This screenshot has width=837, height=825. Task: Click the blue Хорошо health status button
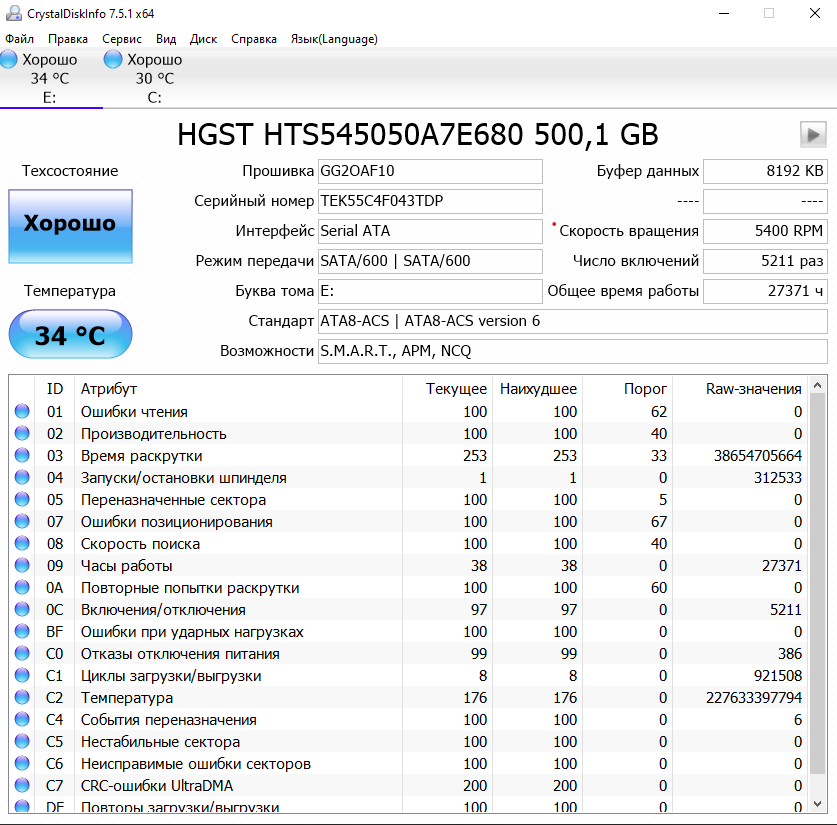click(70, 226)
